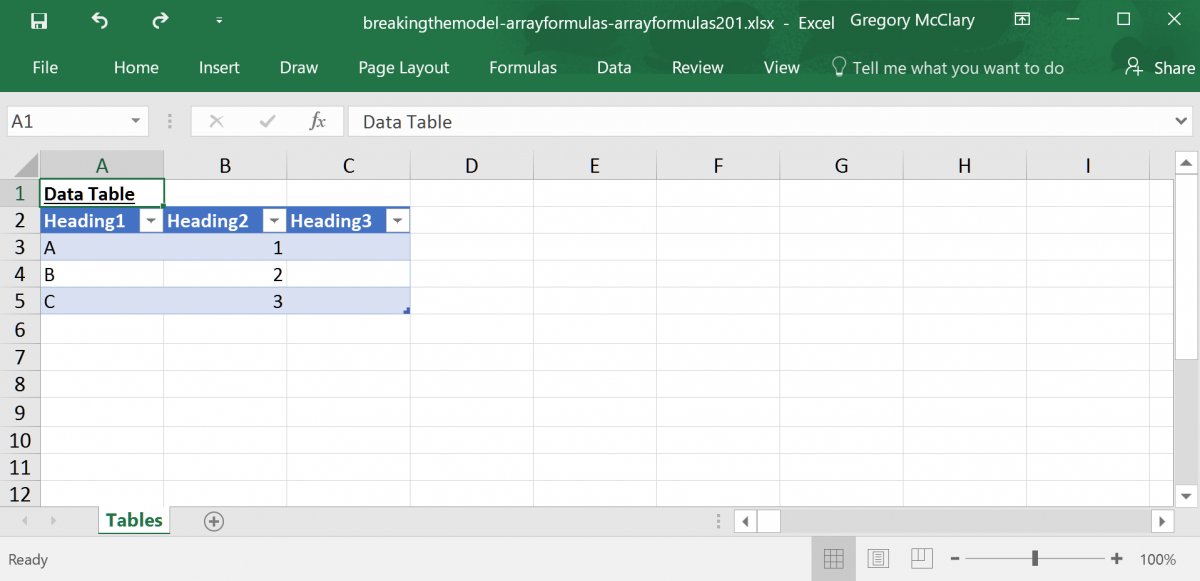The height and width of the screenshot is (581, 1200).
Task: Click the Tell Me lightbulb
Action: [838, 67]
